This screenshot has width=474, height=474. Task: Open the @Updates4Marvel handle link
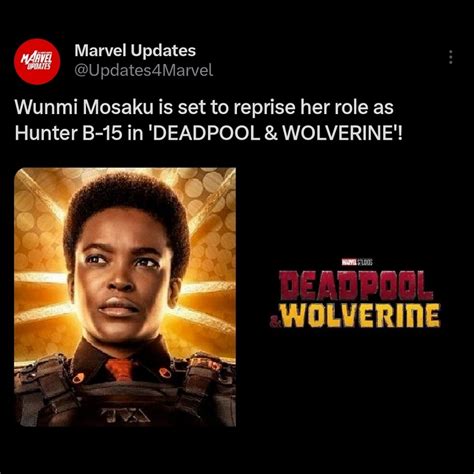pyautogui.click(x=144, y=70)
